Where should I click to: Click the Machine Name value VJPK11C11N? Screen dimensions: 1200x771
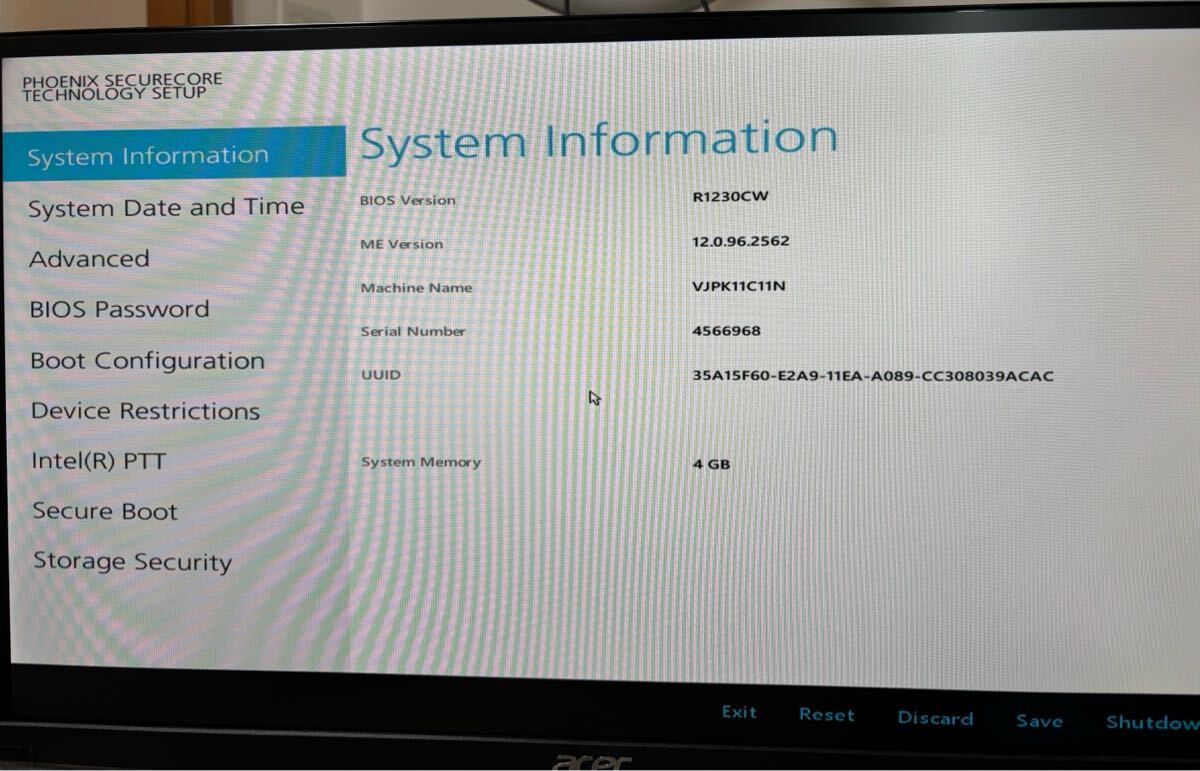pyautogui.click(x=738, y=286)
